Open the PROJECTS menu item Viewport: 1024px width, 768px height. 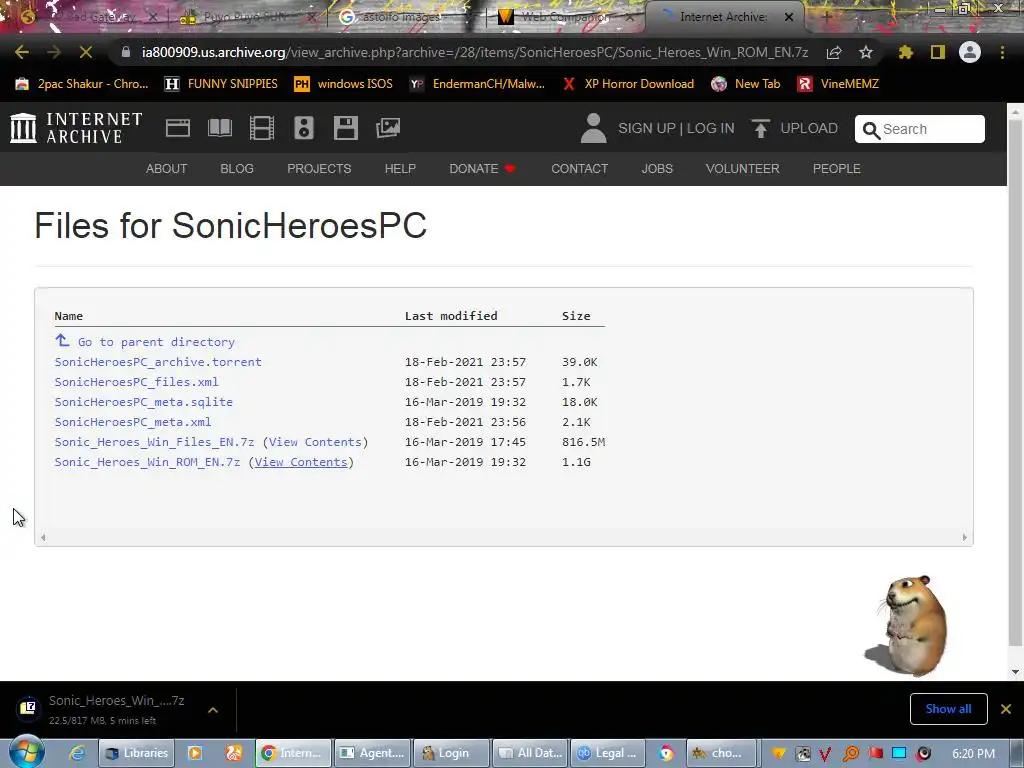coord(319,168)
